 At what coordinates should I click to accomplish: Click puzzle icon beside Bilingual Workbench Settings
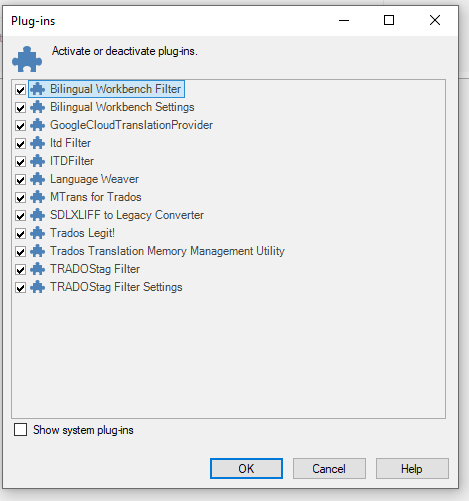click(37, 107)
